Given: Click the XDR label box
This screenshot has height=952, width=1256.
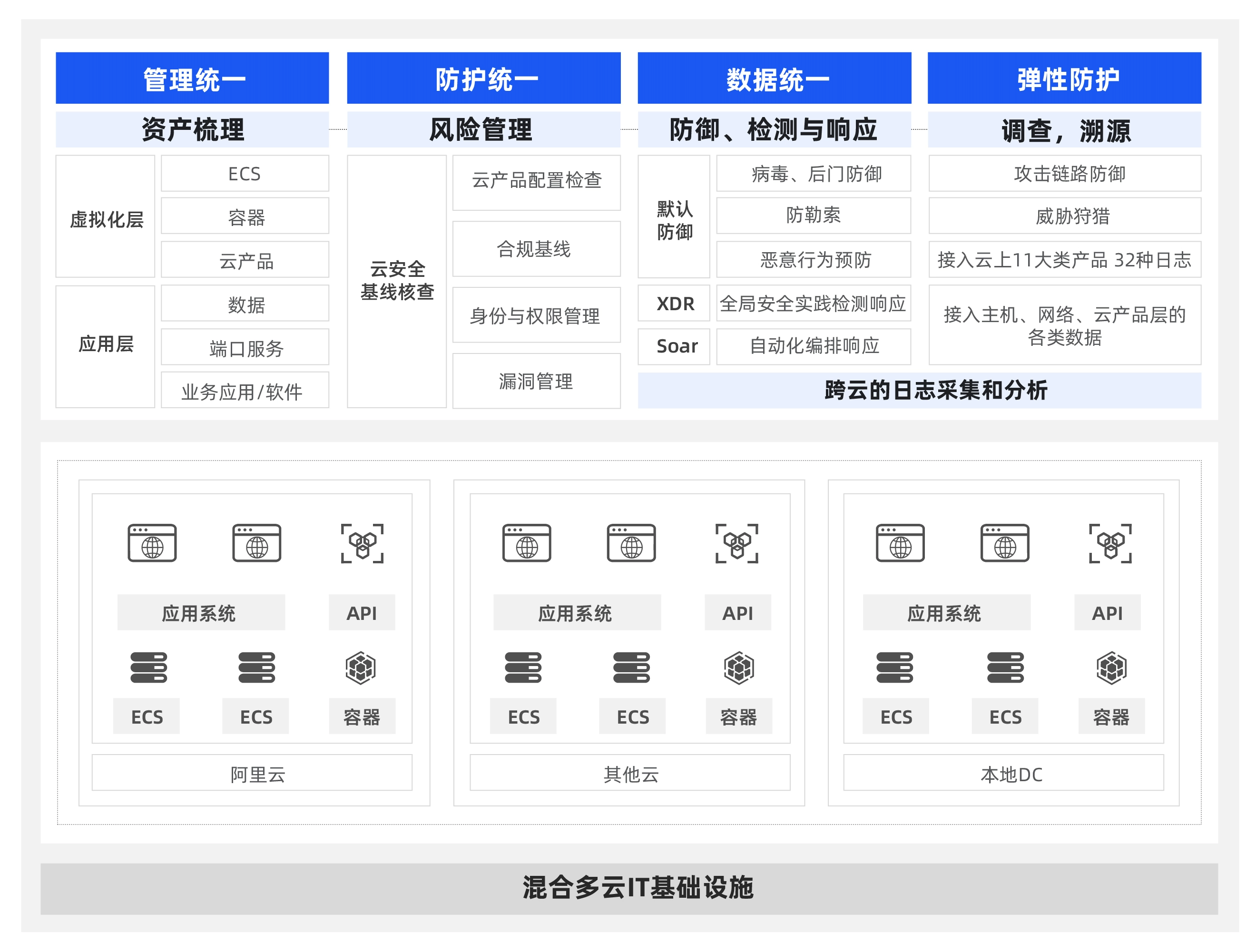Looking at the screenshot, I should pos(674,304).
